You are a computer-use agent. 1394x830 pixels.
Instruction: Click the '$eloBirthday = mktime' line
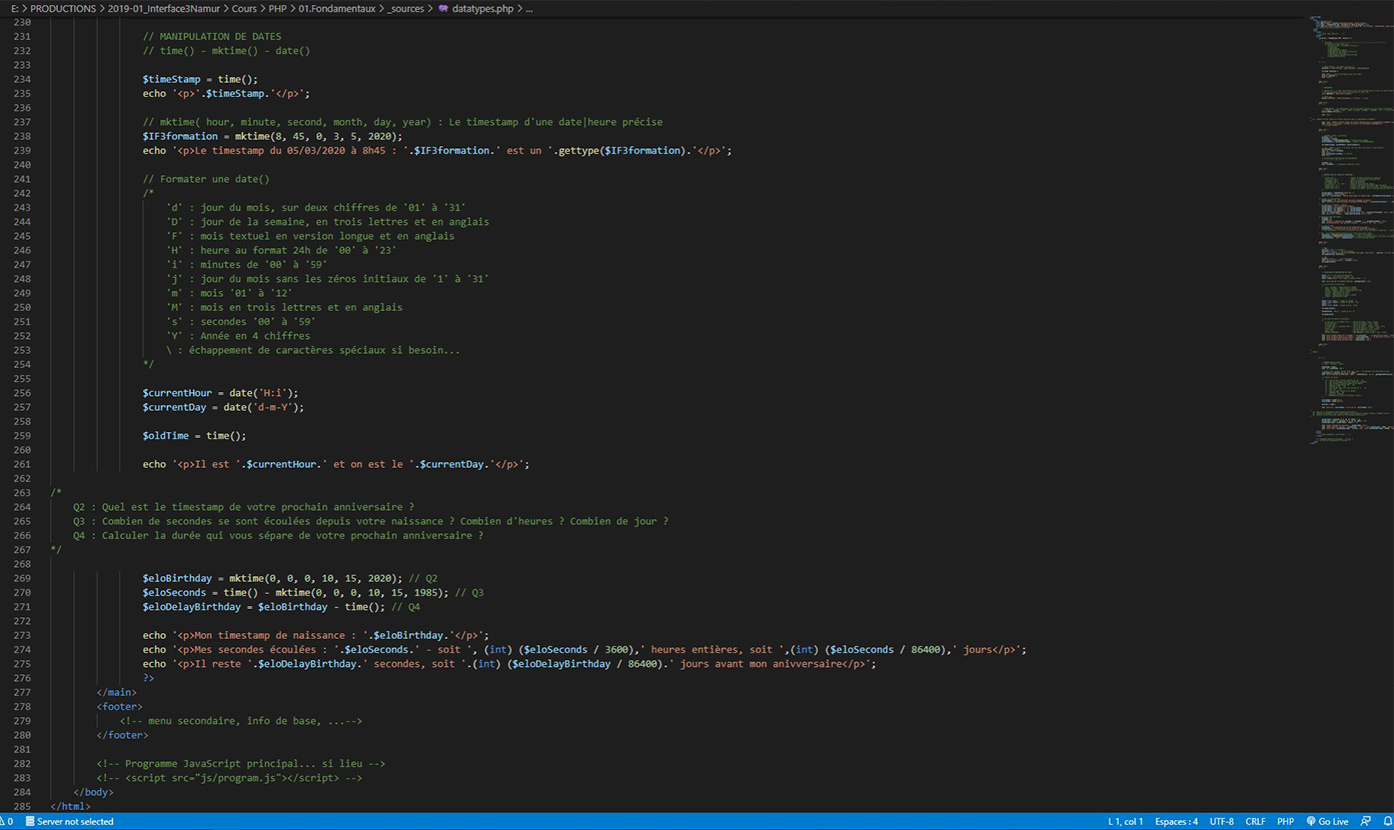click(x=290, y=578)
